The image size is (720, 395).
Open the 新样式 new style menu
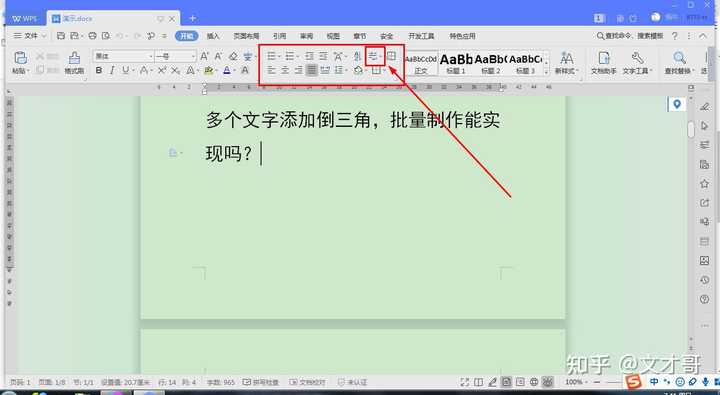click(x=567, y=63)
